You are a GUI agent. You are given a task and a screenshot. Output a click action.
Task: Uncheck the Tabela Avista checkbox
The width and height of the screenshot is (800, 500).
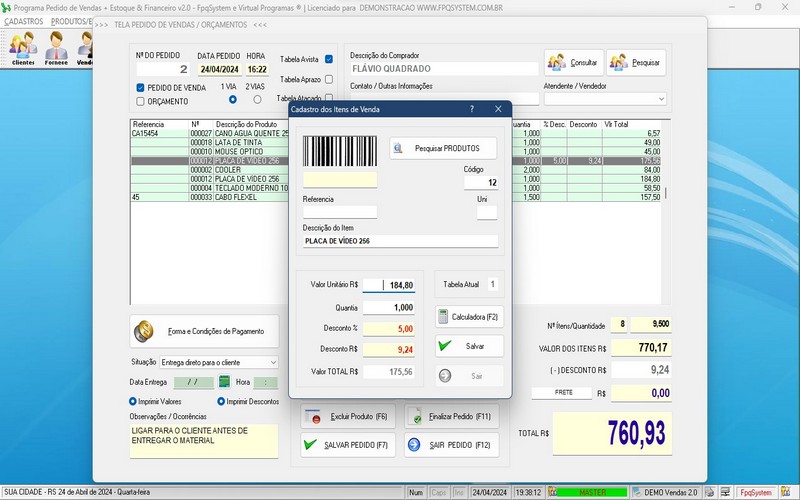[329, 59]
